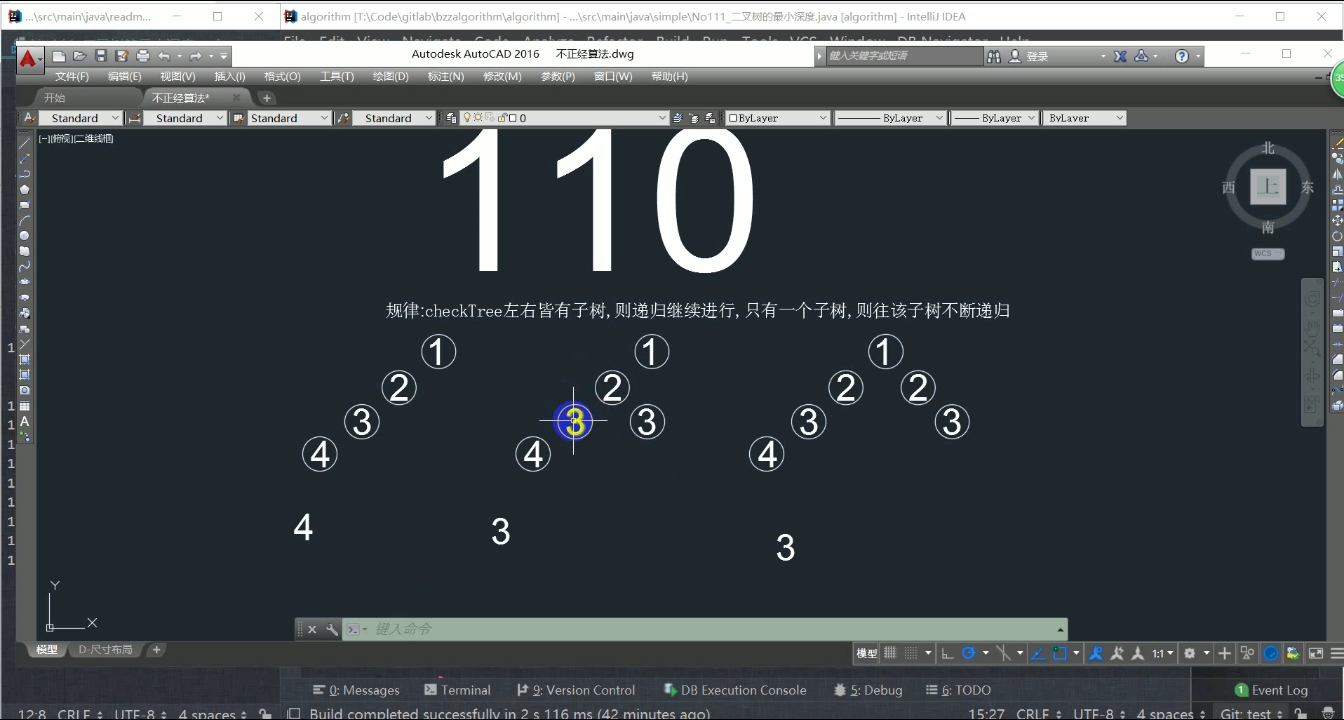
Task: Open lineweight ByLayer dropdown
Action: [994, 118]
